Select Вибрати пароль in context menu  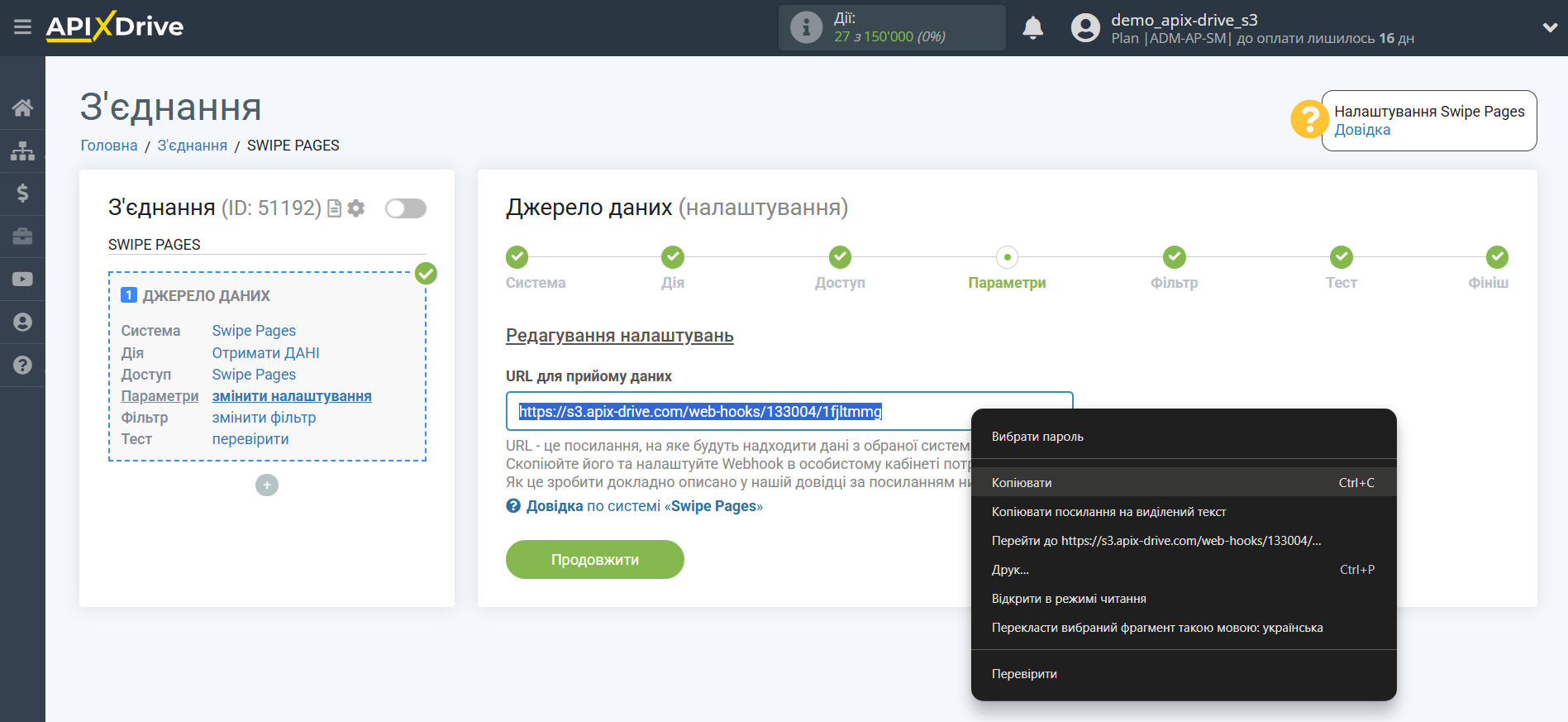coord(1184,437)
